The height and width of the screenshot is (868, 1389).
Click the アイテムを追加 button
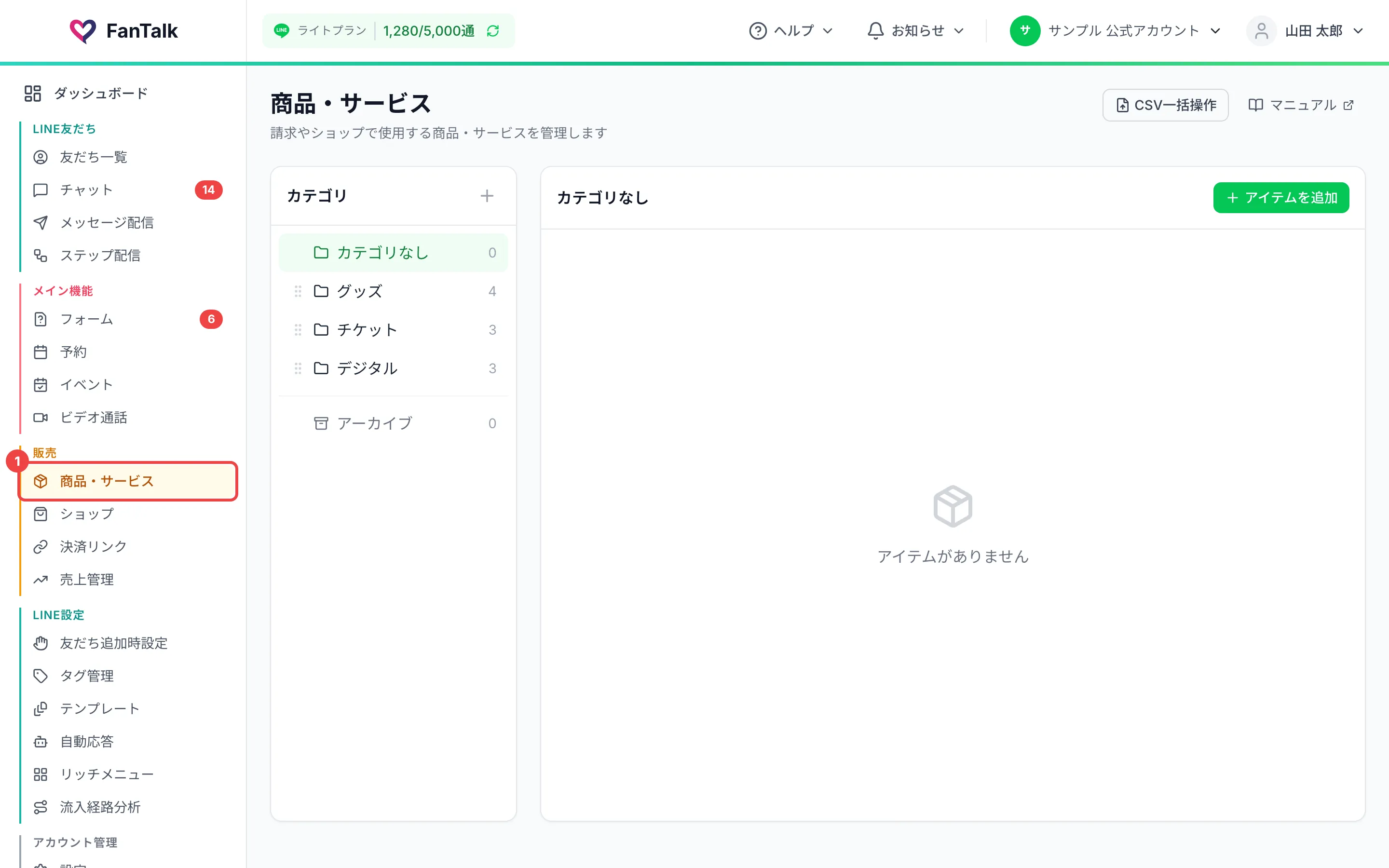click(1281, 198)
